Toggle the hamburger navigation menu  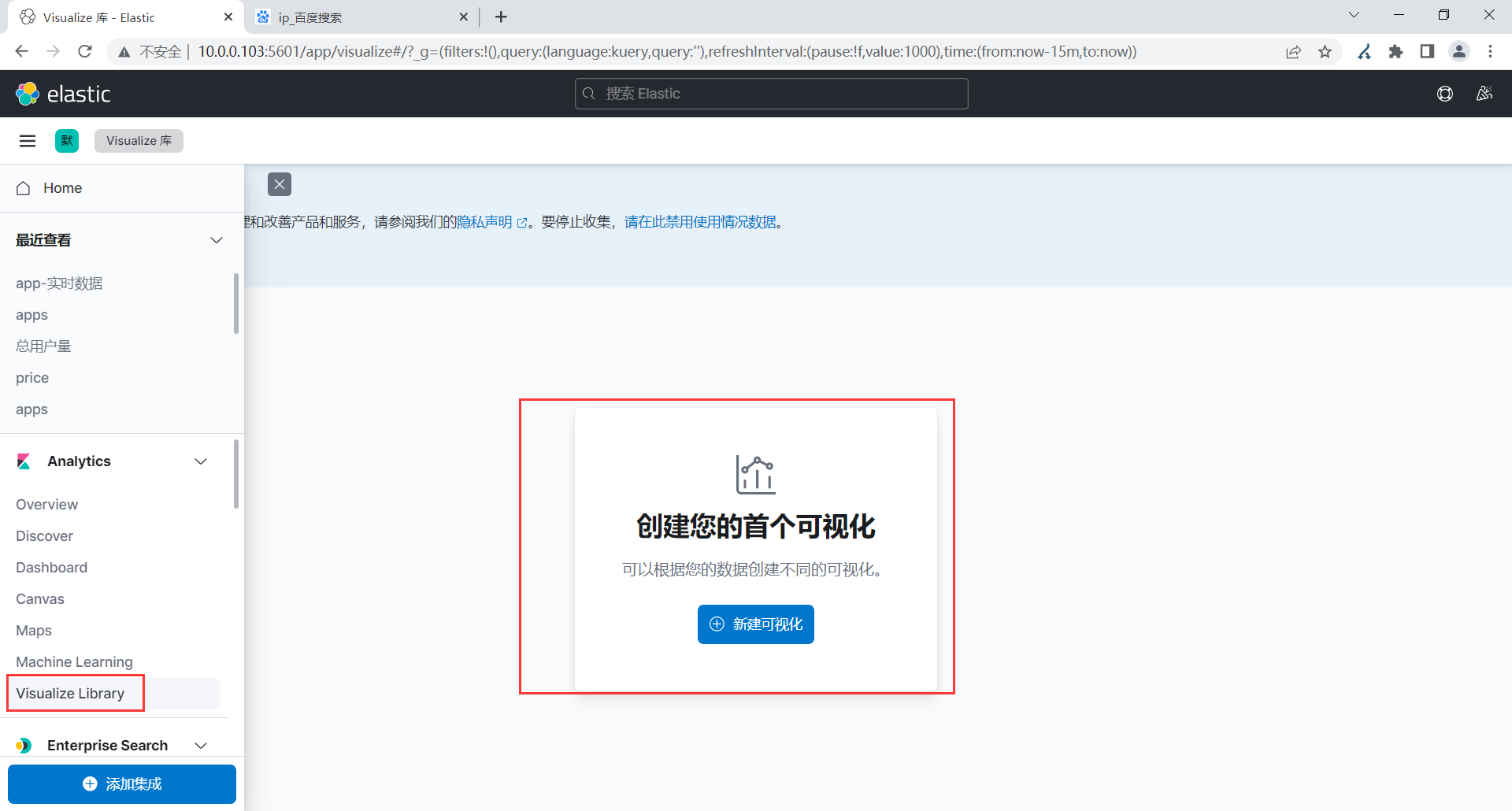(x=28, y=141)
